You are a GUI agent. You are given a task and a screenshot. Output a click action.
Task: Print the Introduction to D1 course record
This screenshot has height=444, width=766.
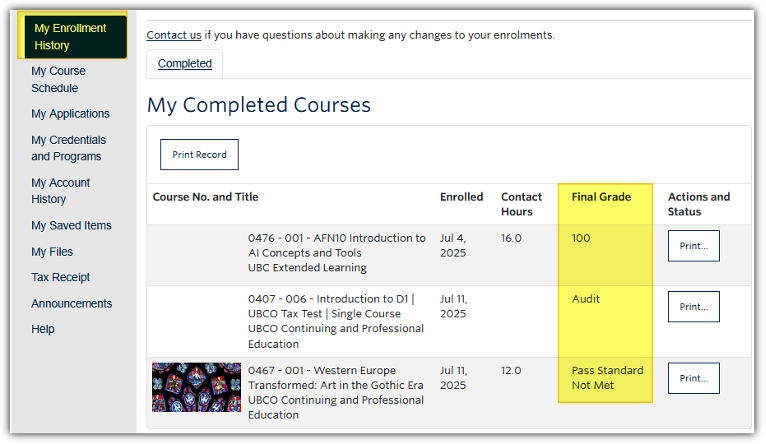tap(693, 307)
